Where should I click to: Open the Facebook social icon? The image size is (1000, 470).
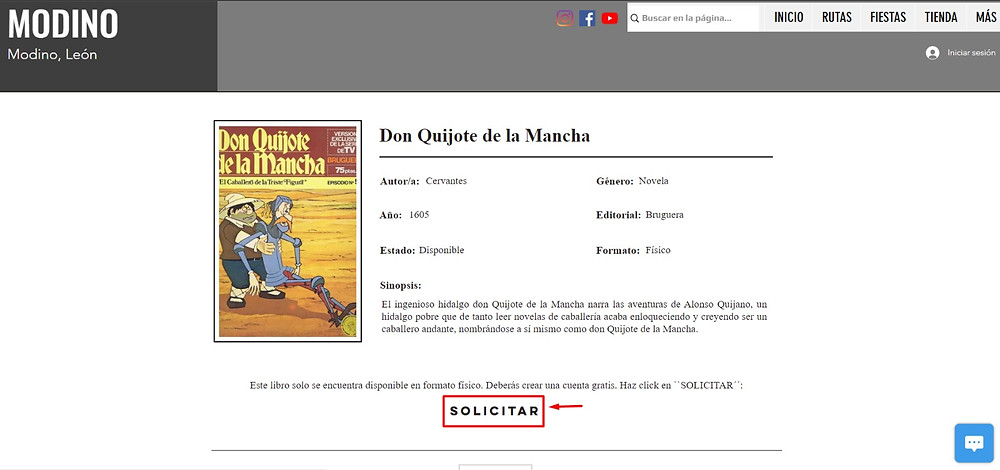[587, 18]
